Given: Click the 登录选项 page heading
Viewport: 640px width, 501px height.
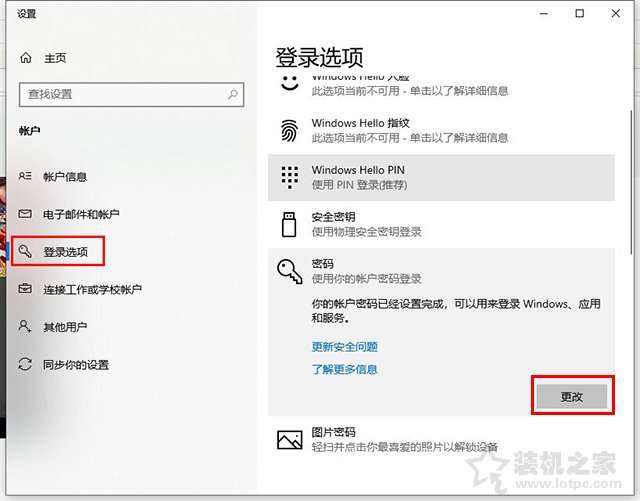Looking at the screenshot, I should pos(319,57).
